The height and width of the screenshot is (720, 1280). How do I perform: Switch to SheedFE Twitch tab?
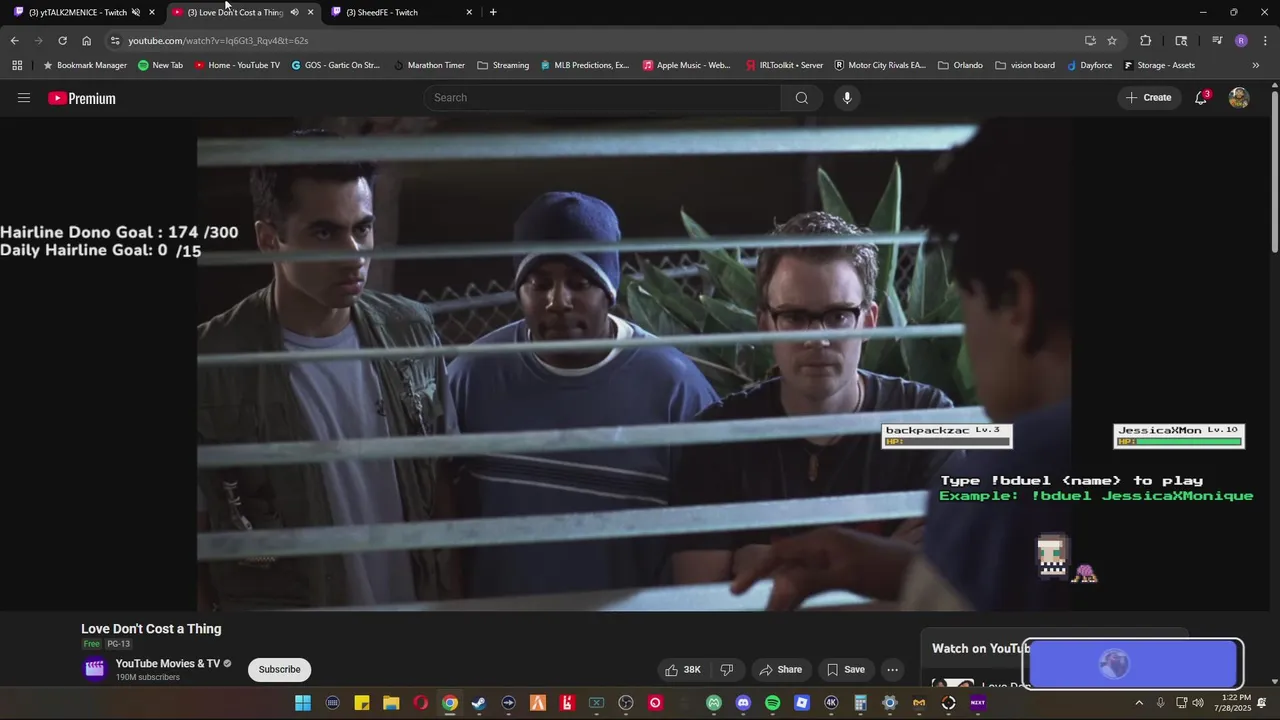tap(381, 12)
